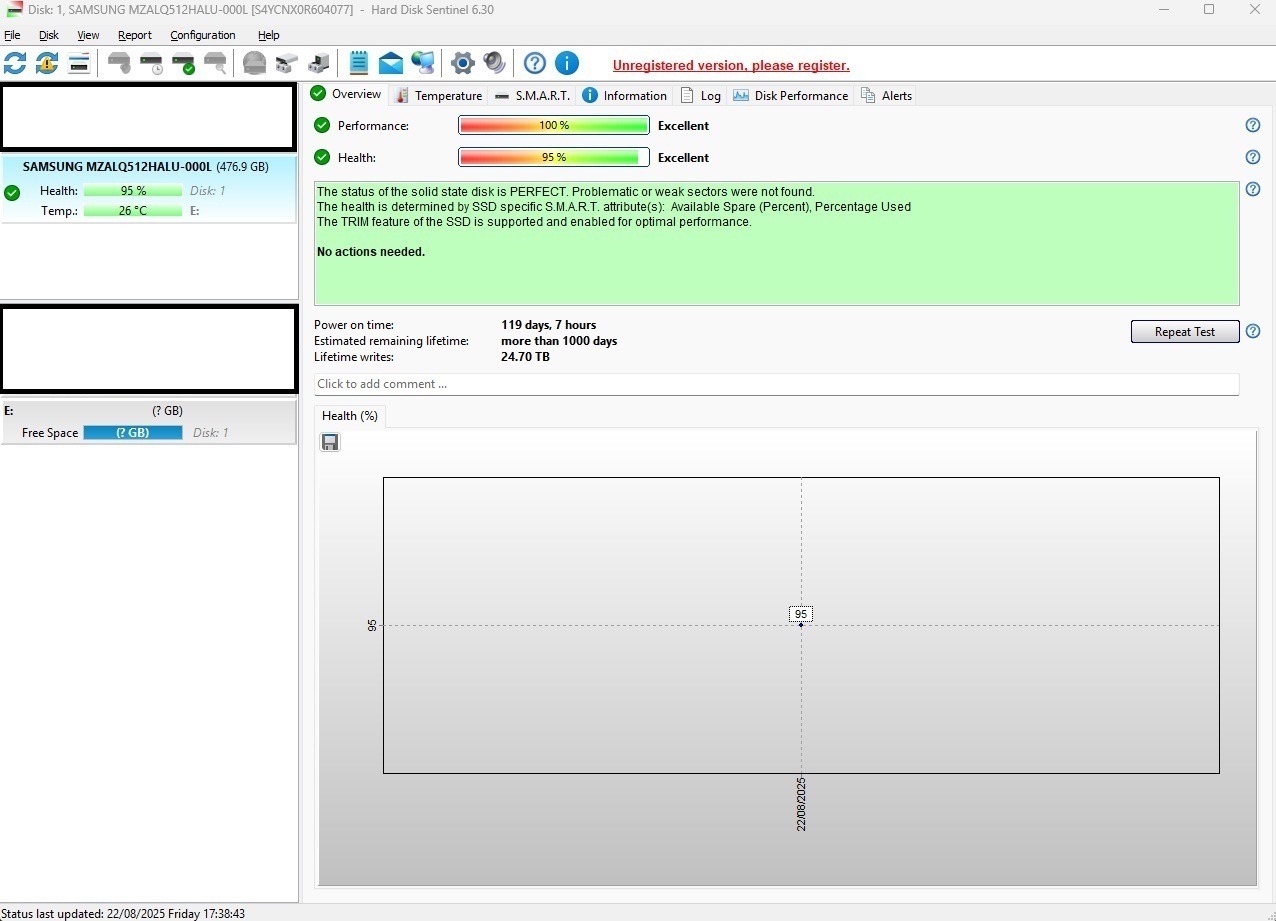Screen dimensions: 1276x921
Task: Click the blue envelope e-mail icon
Action: coord(391,64)
